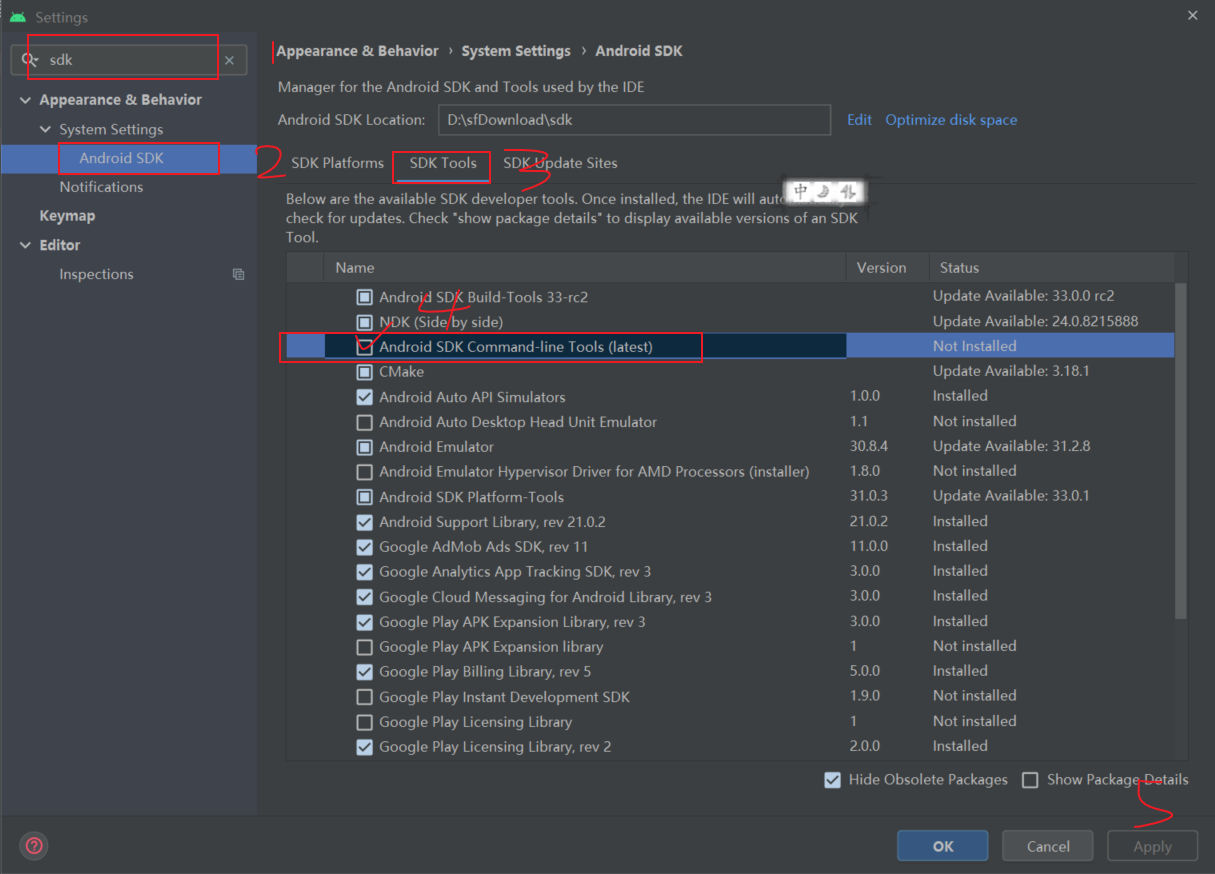Toggle Android SDK Build-Tools 33-rc2 checkbox
The height and width of the screenshot is (874, 1215).
click(365, 297)
